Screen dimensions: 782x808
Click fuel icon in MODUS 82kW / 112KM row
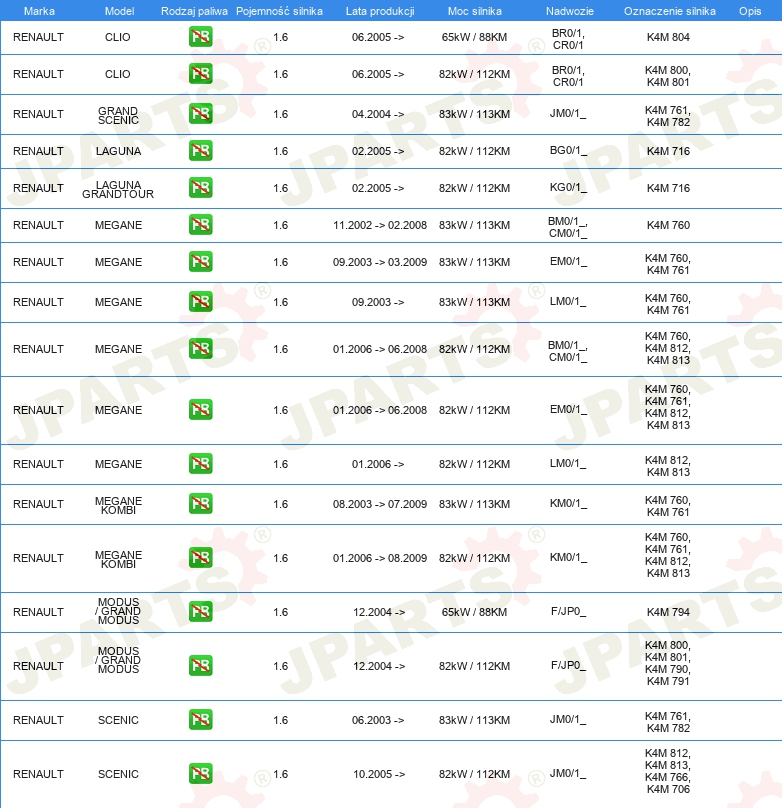pyautogui.click(x=200, y=666)
